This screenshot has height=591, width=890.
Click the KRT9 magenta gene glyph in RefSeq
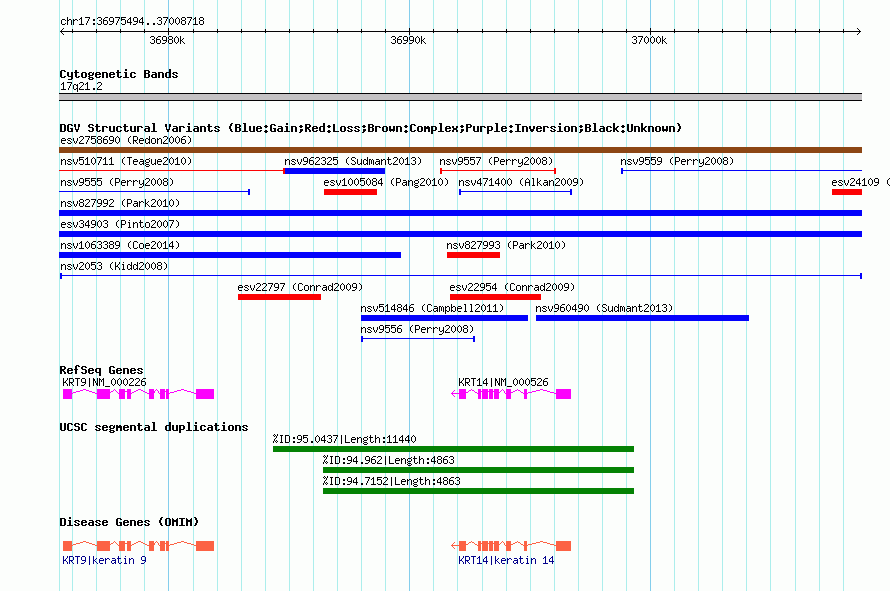[x=138, y=394]
